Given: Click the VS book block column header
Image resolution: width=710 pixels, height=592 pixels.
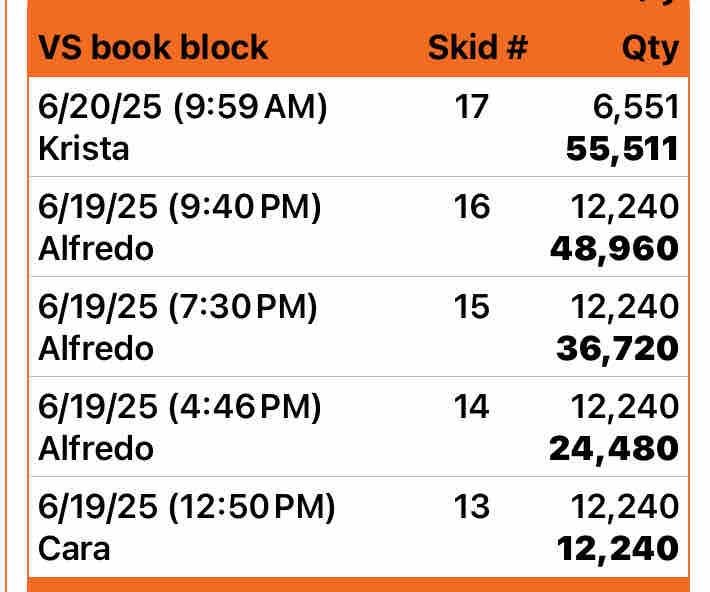Looking at the screenshot, I should [153, 47].
